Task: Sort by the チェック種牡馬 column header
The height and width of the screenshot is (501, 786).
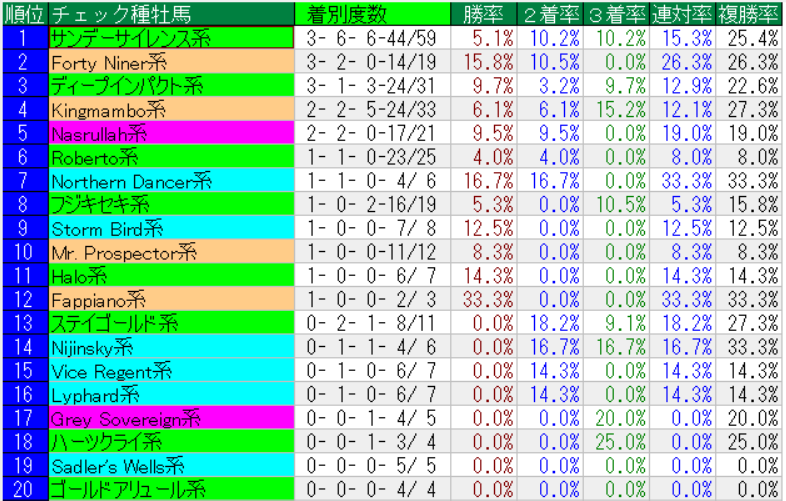Action: point(171,14)
